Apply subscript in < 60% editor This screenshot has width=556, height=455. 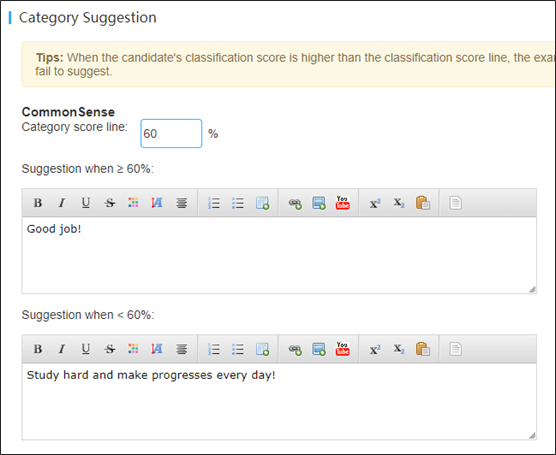tap(399, 349)
